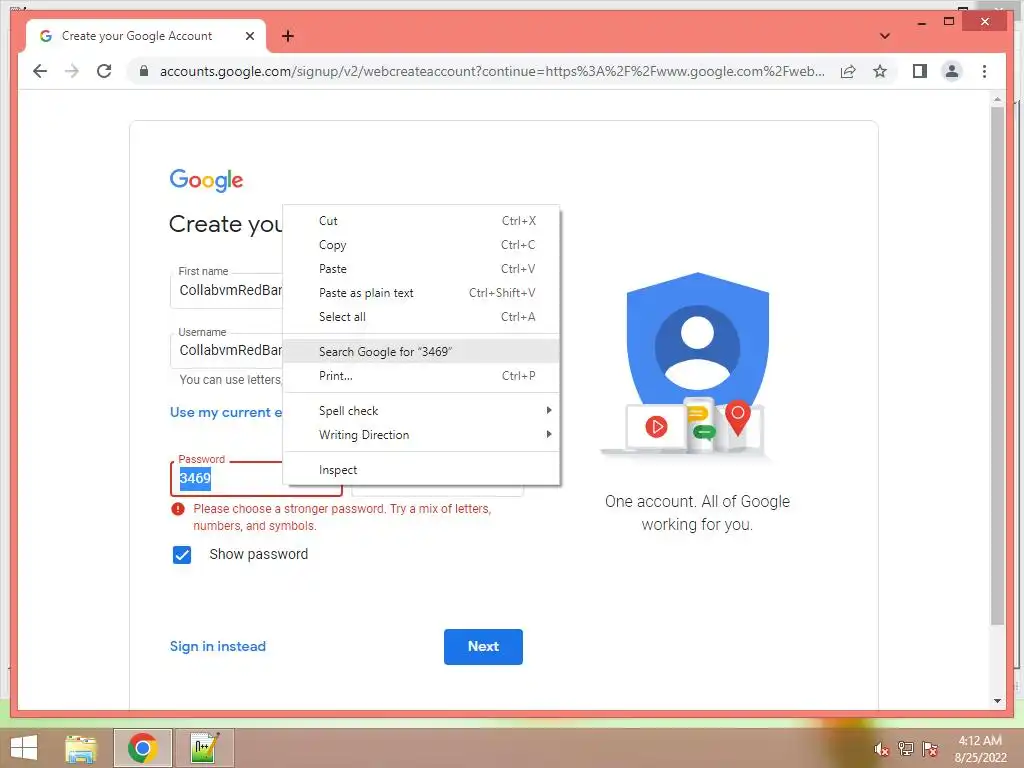Screen dimensions: 1024x768
Task: Click the red password error icon
Action: (x=178, y=509)
